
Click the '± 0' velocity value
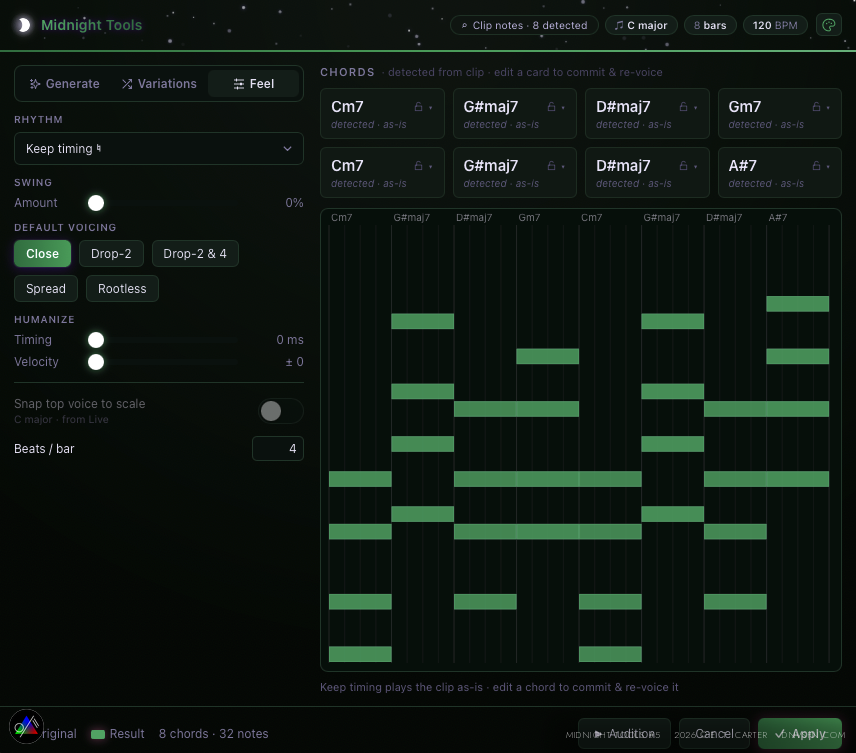pos(294,361)
